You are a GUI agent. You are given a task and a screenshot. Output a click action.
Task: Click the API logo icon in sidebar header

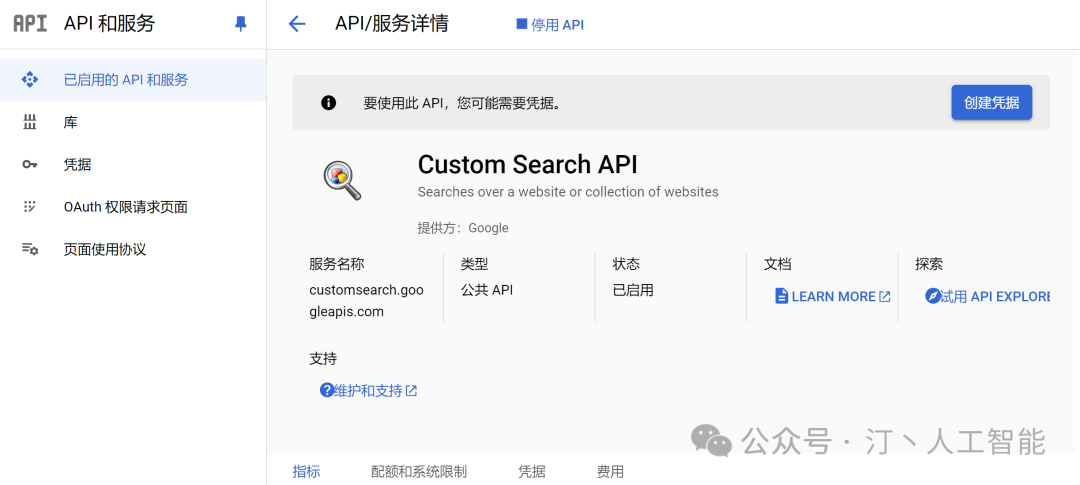point(30,24)
